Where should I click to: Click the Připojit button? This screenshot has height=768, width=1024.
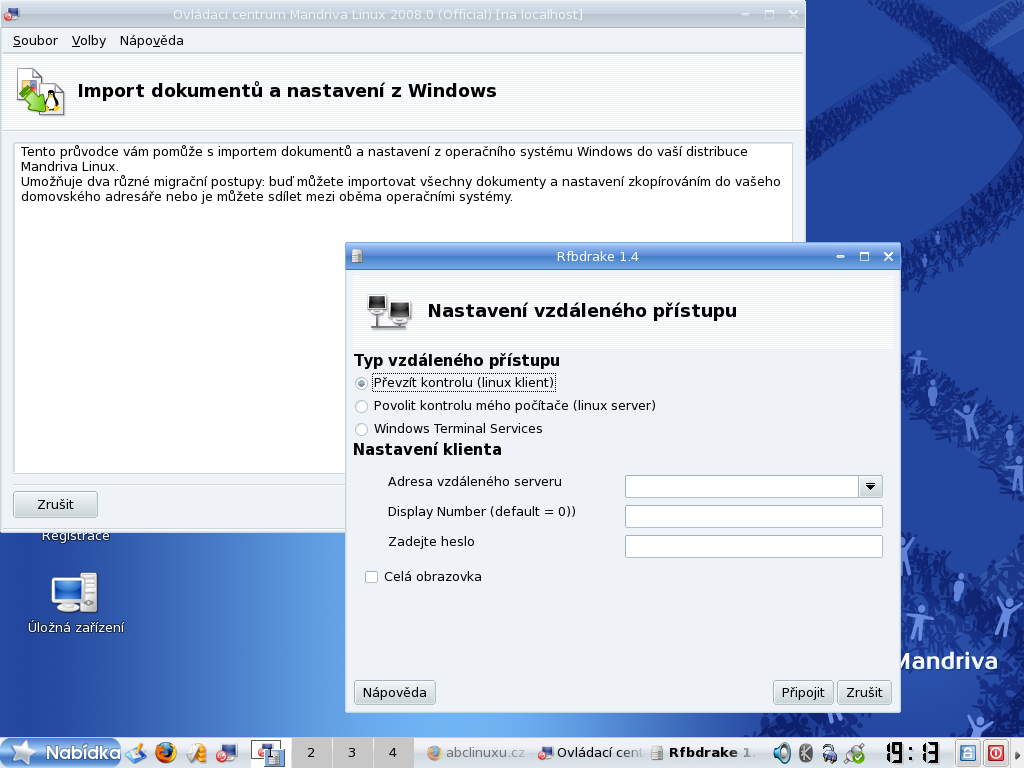point(803,692)
